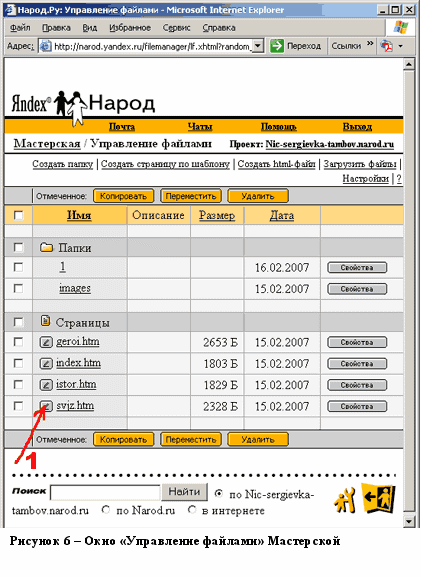Open the Загрузить файлы link
Viewport: 421px width, 577px height.
(360, 164)
